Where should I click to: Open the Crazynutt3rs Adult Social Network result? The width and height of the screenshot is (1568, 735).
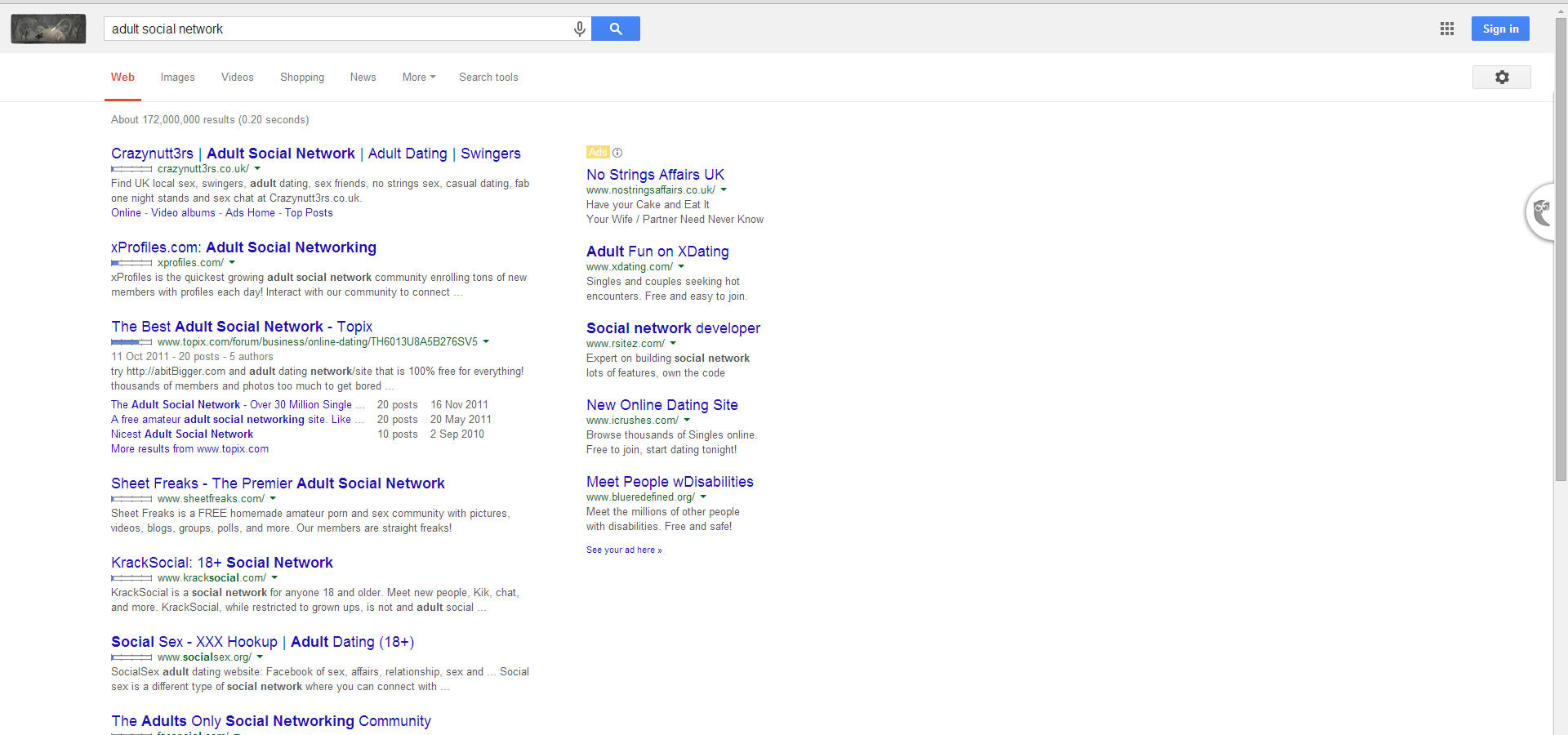(x=315, y=154)
